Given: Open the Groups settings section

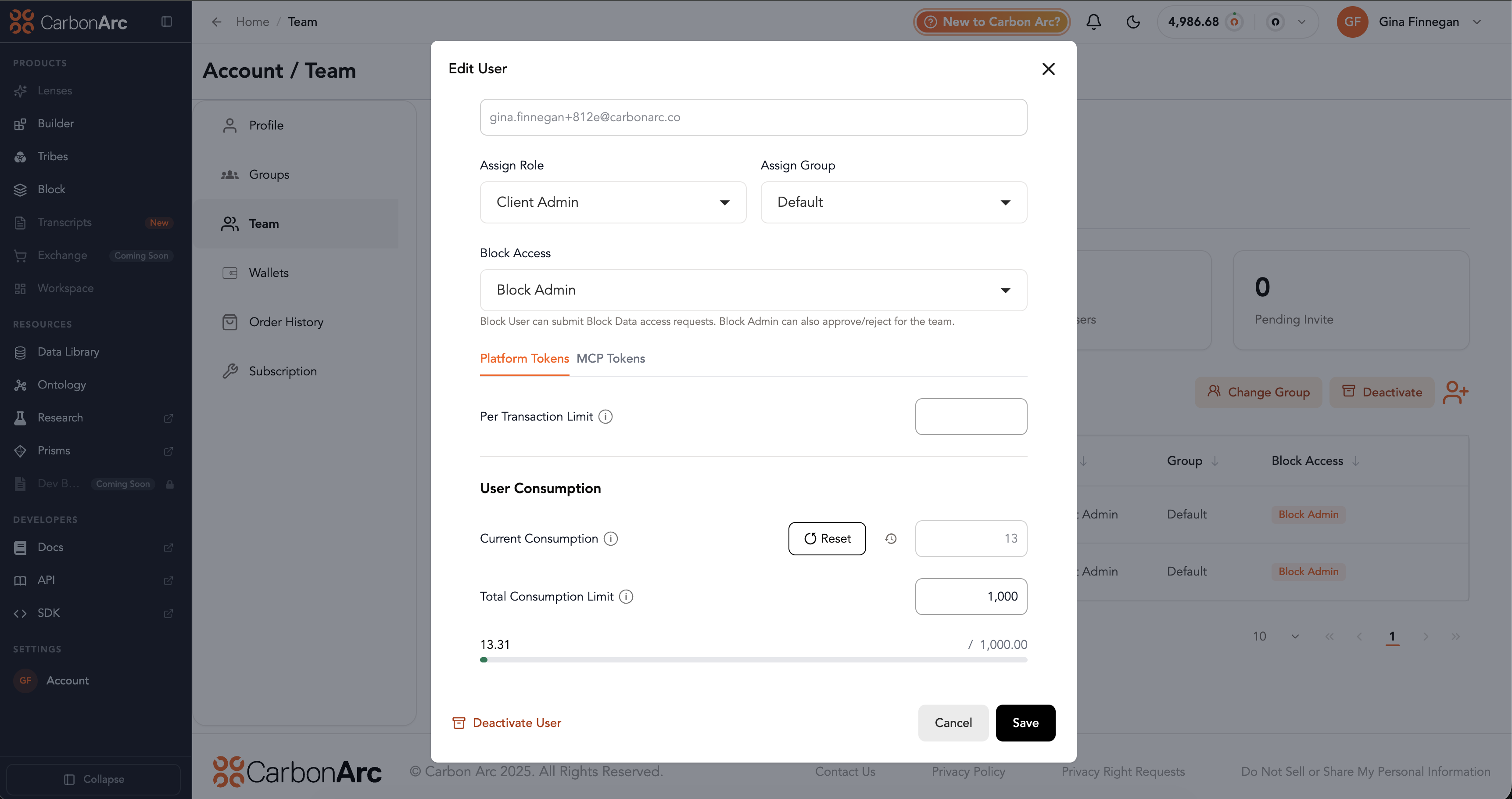Looking at the screenshot, I should coord(269,174).
